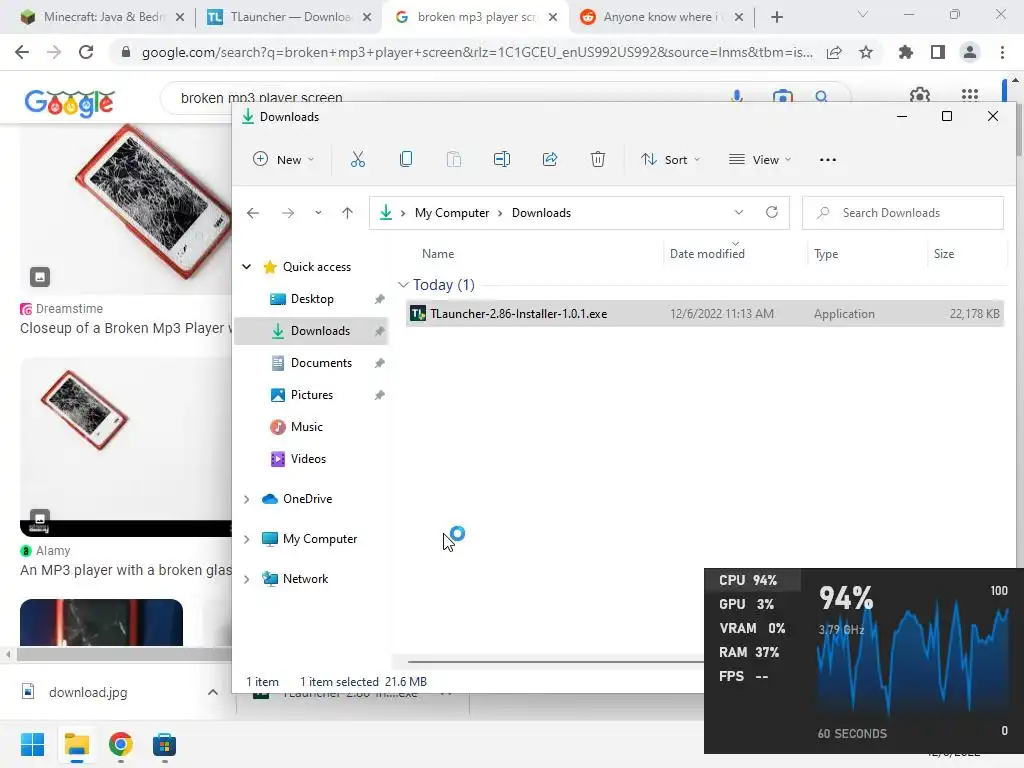
Task: Expand OneDrive in navigation pane
Action: (246, 499)
